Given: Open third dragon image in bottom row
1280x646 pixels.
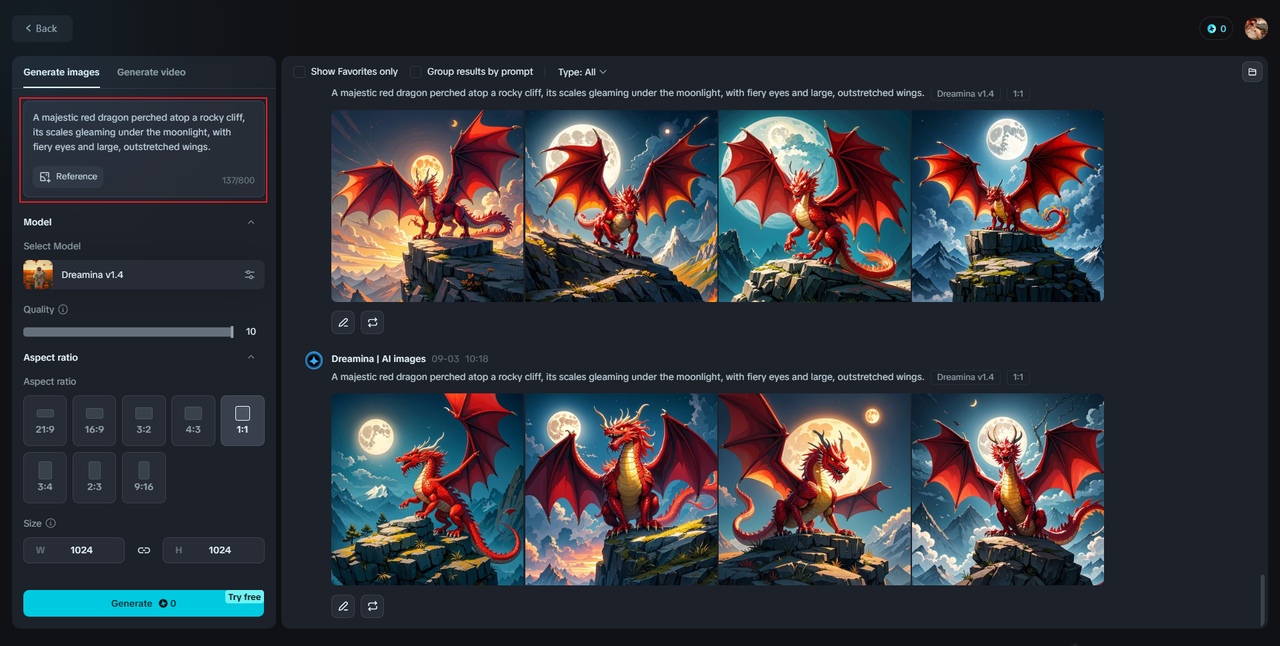Looking at the screenshot, I should click(x=815, y=489).
